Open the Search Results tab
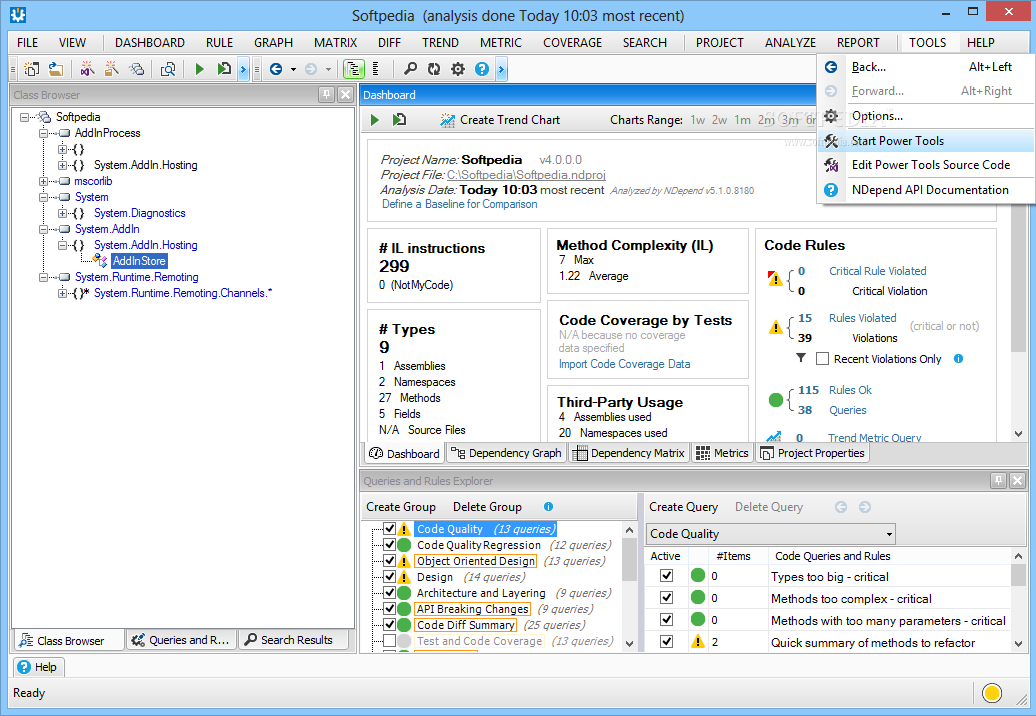This screenshot has height=716, width=1036. (293, 640)
